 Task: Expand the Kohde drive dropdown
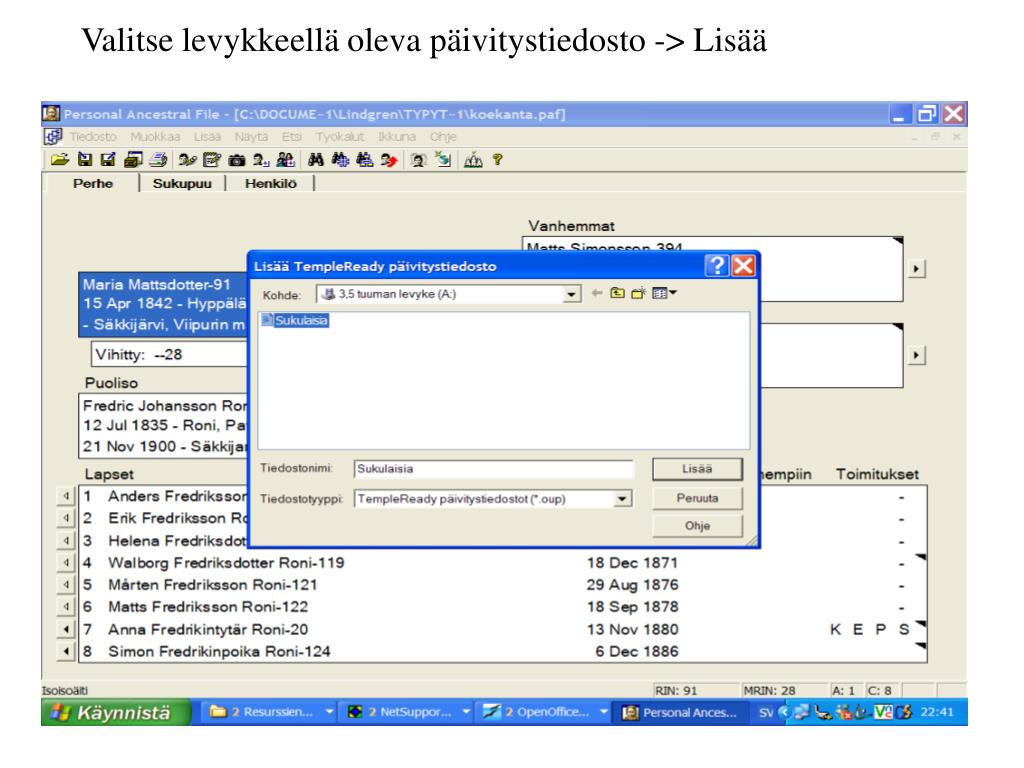(x=571, y=295)
